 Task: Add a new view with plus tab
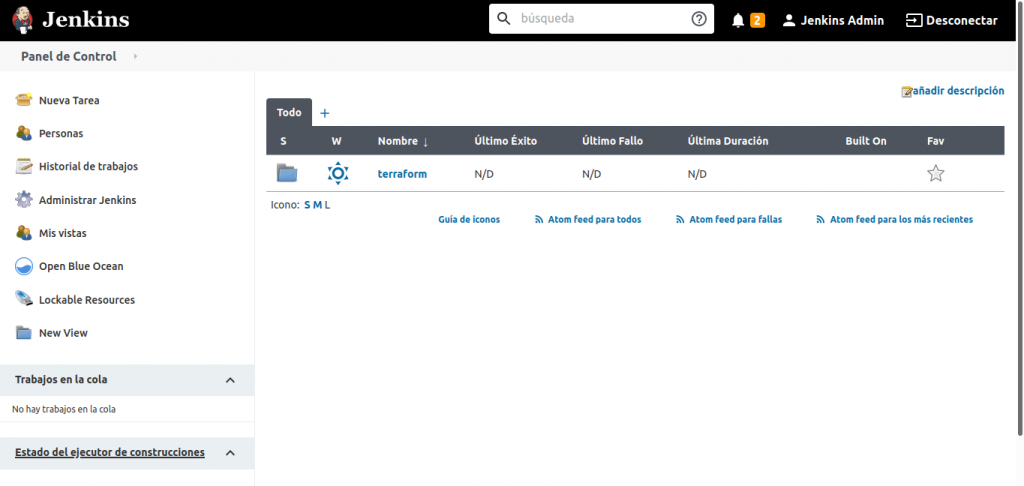324,113
